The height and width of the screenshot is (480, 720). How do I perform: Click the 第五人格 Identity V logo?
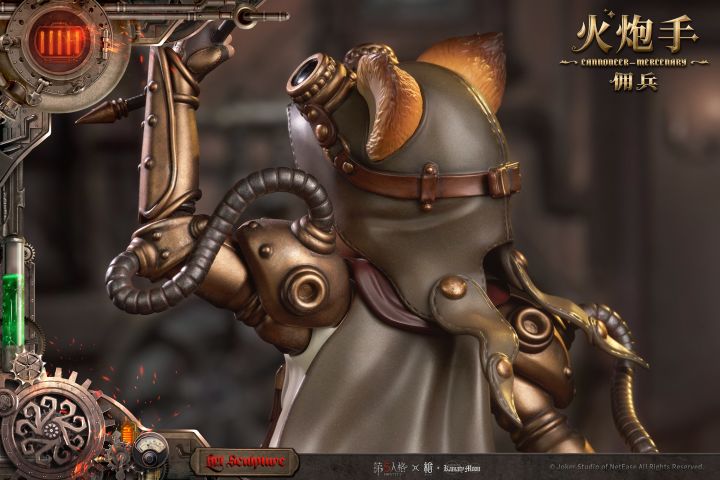coord(389,468)
